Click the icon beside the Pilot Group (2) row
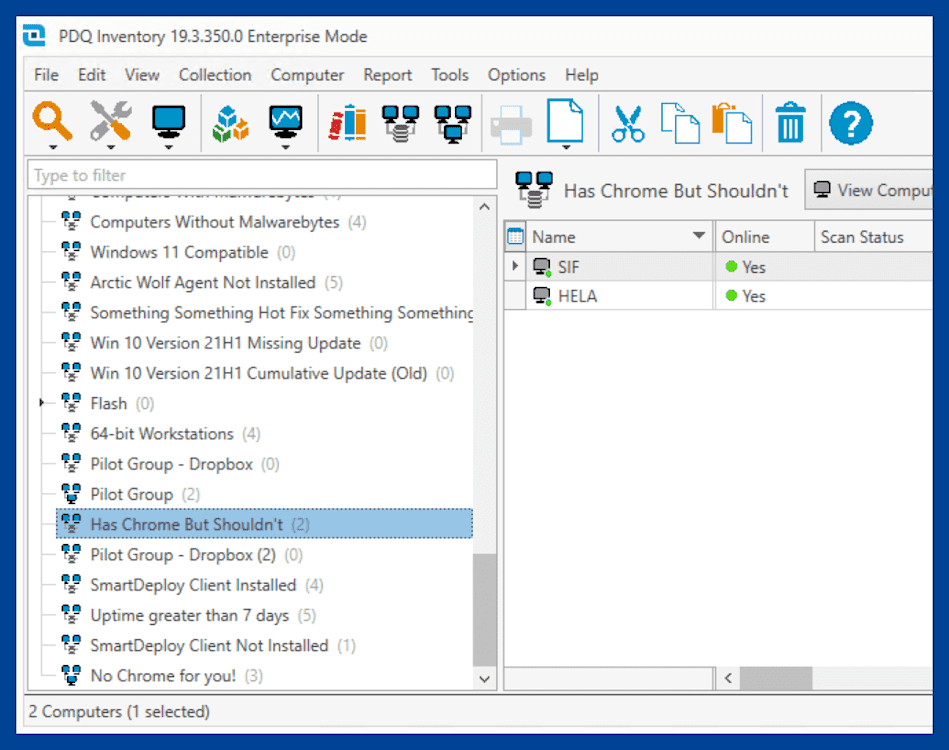 coord(71,493)
